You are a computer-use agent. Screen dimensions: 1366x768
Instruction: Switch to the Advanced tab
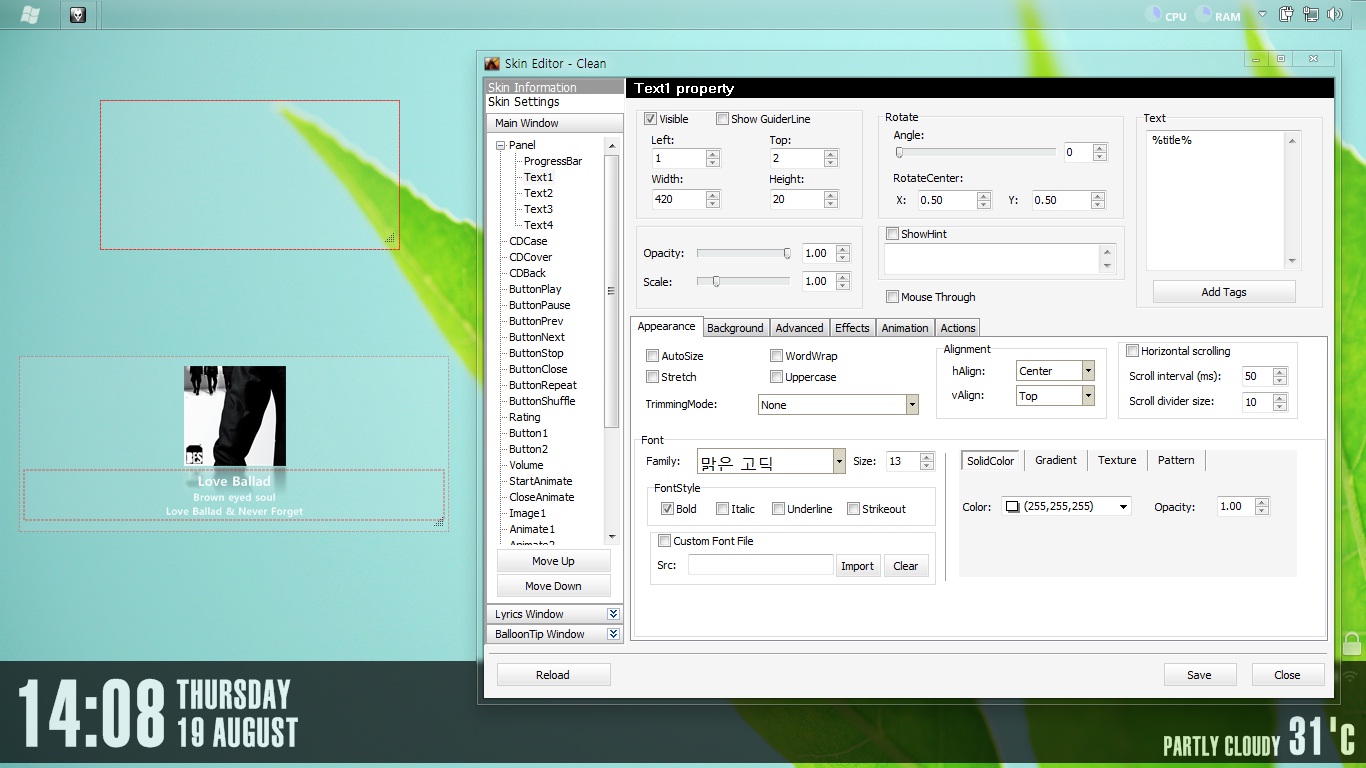(x=799, y=328)
